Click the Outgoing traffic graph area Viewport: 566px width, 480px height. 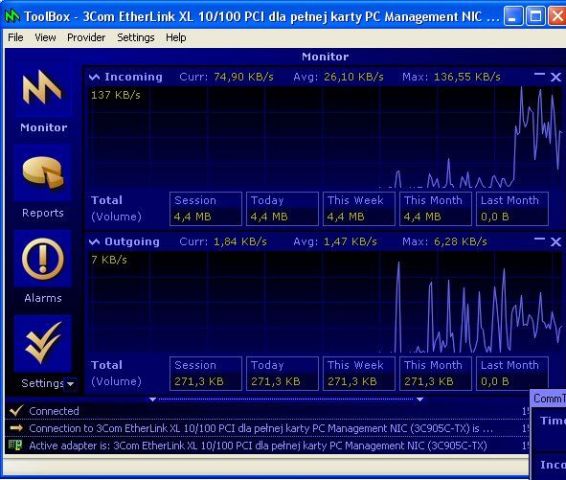pos(325,302)
